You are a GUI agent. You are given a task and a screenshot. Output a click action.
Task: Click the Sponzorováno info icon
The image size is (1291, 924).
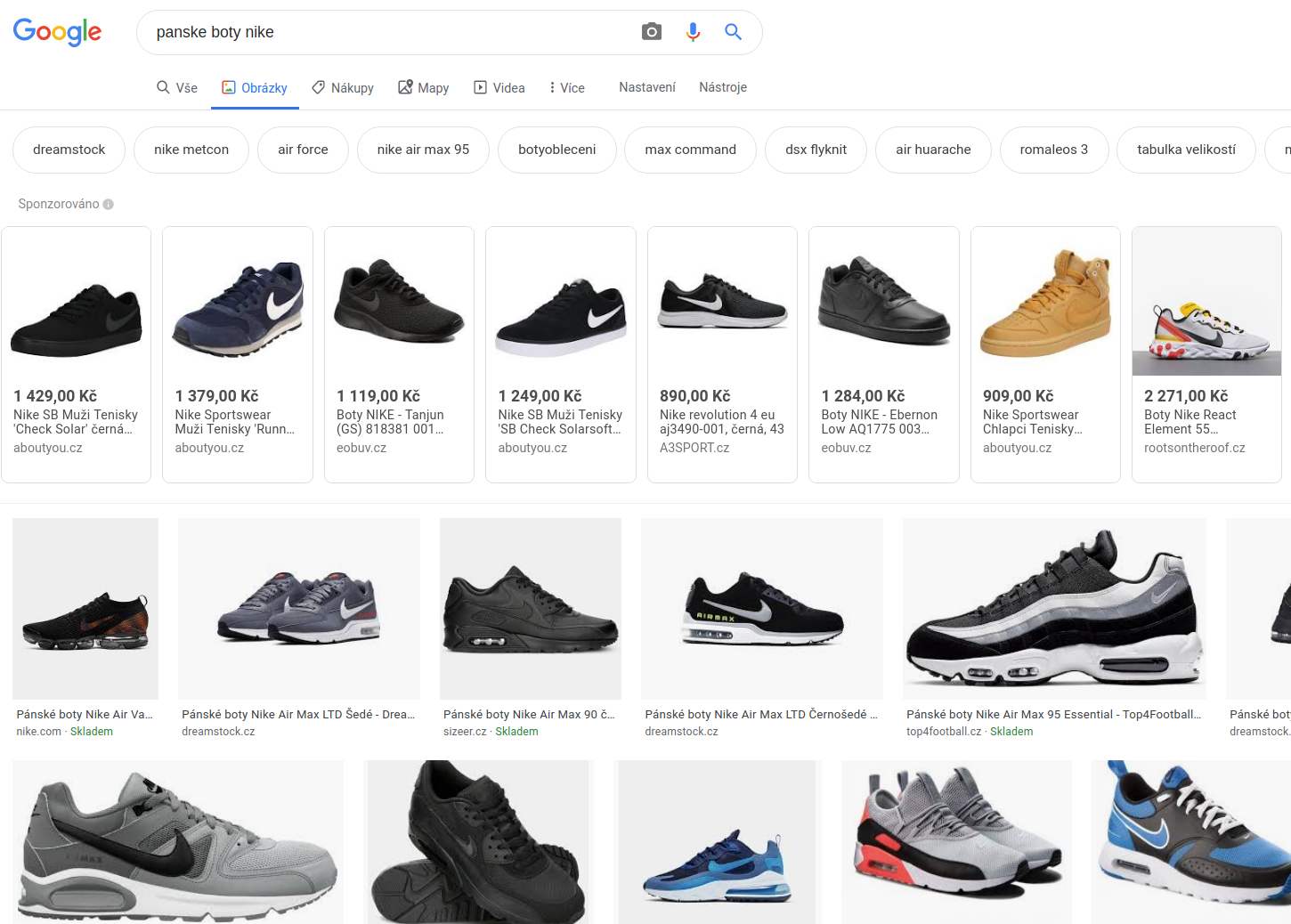tap(109, 204)
